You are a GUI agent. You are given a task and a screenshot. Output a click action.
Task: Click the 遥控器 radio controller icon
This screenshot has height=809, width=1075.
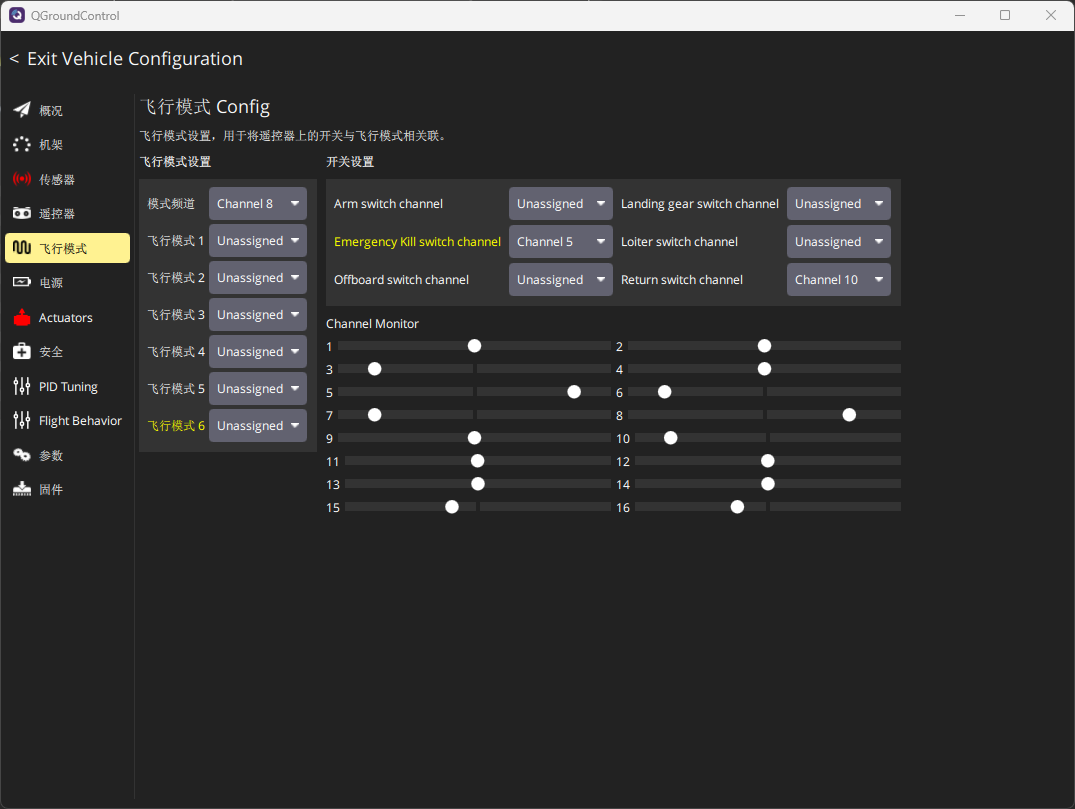22,214
